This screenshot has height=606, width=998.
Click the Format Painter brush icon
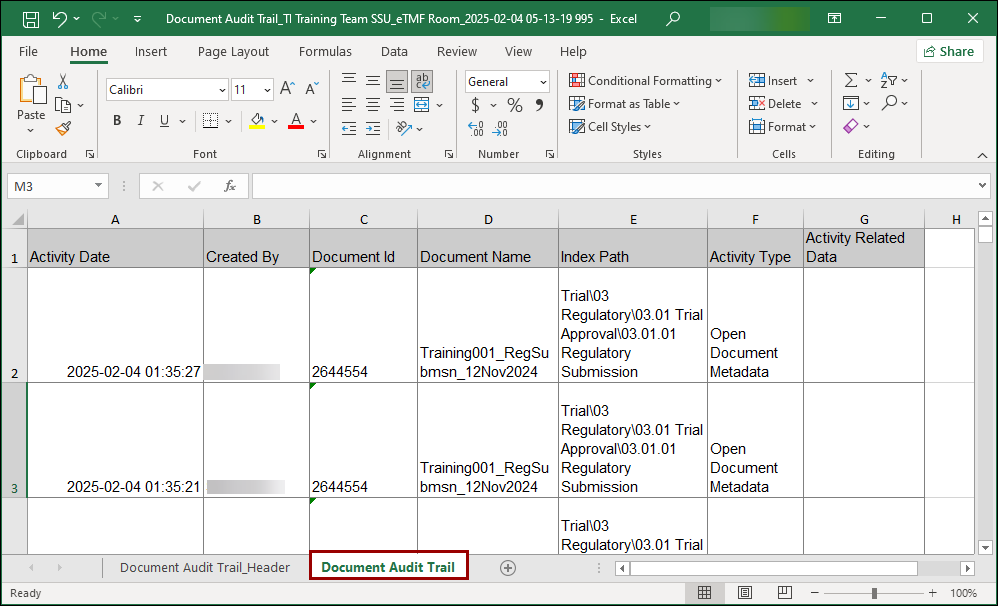point(63,128)
